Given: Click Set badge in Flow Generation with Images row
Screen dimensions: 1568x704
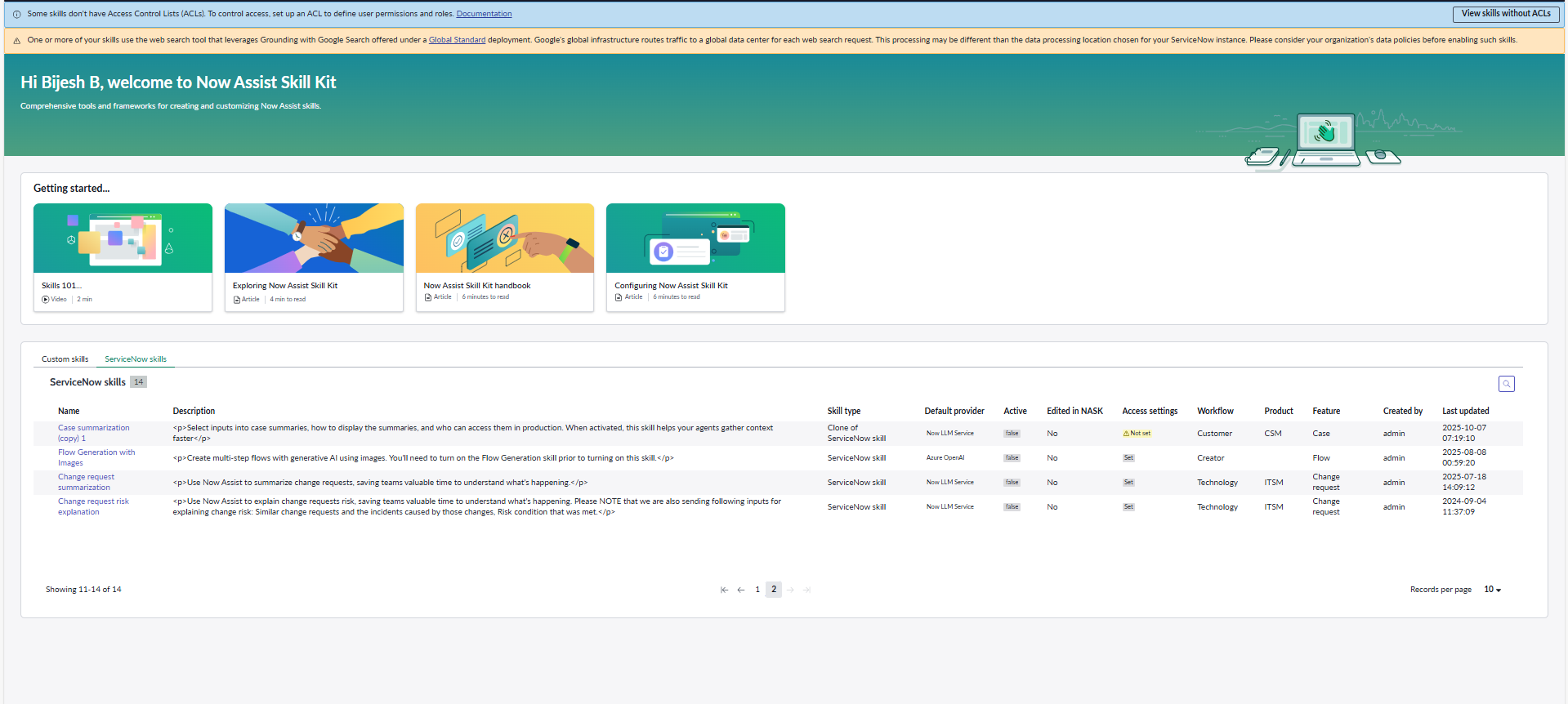Looking at the screenshot, I should click(x=1128, y=458).
